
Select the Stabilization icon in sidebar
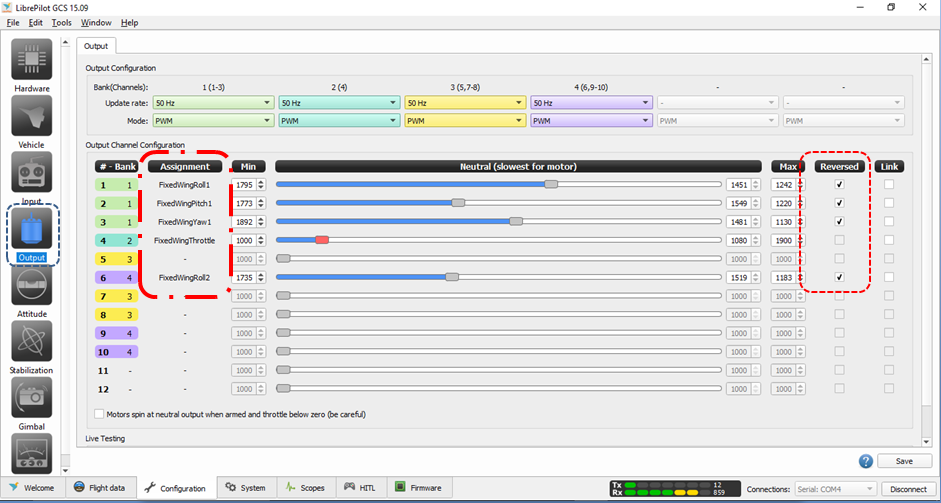31,341
